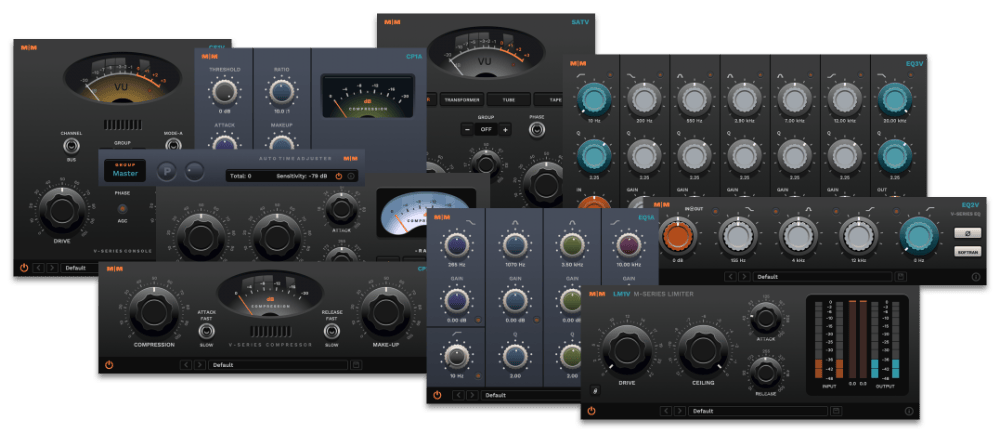Click the CEILING knob in LM1V limiter
Viewport: 1000px width, 433px height.
tap(703, 349)
